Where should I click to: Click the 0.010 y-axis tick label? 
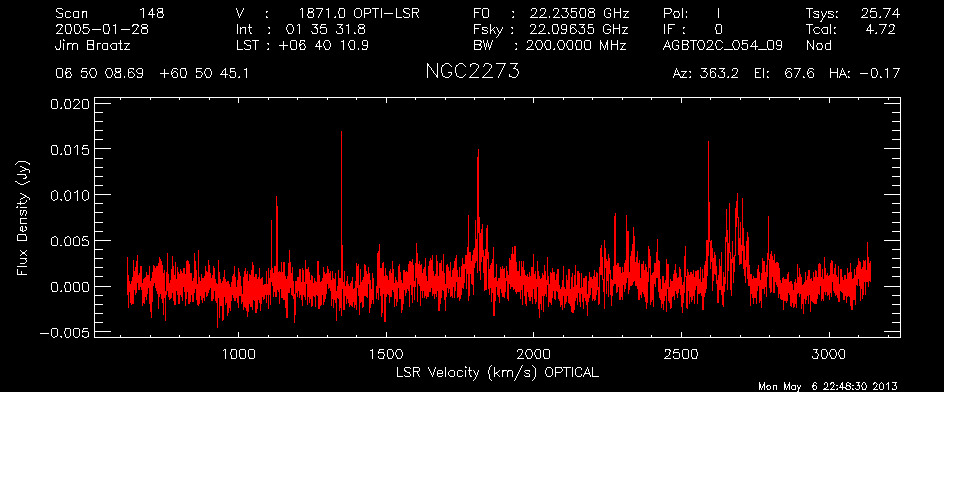(x=70, y=196)
